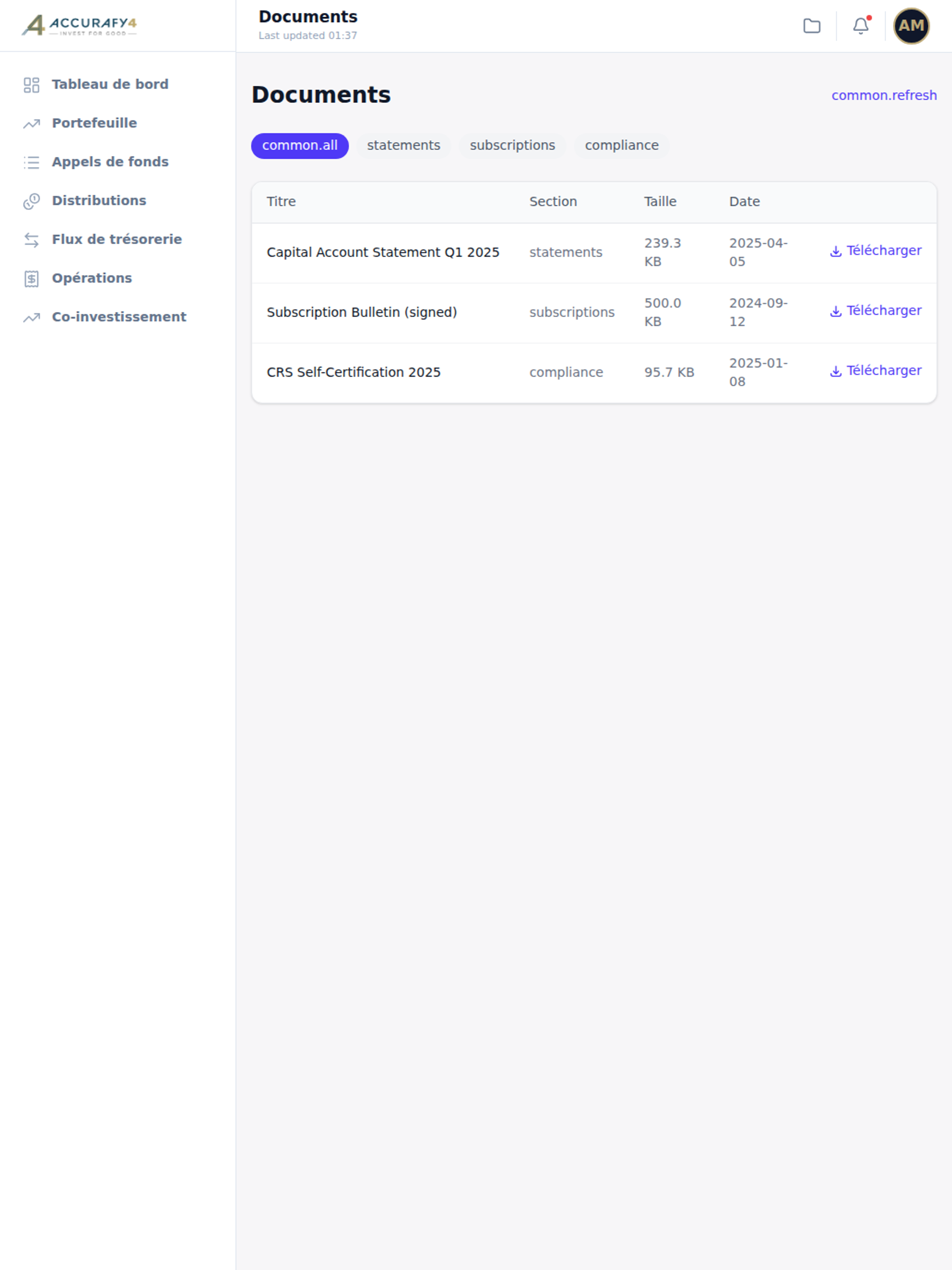Filter documents by statements
Screen dimensions: 952x1270
[404, 146]
